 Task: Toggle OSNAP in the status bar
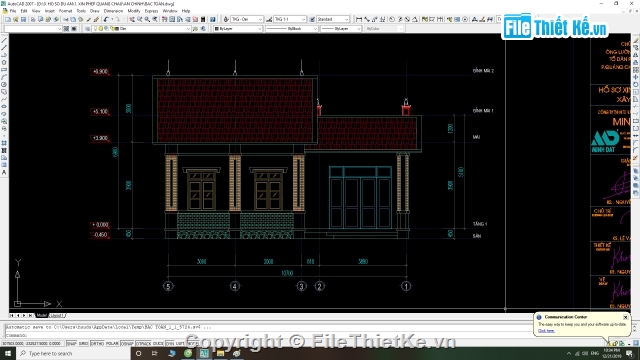click(127, 344)
